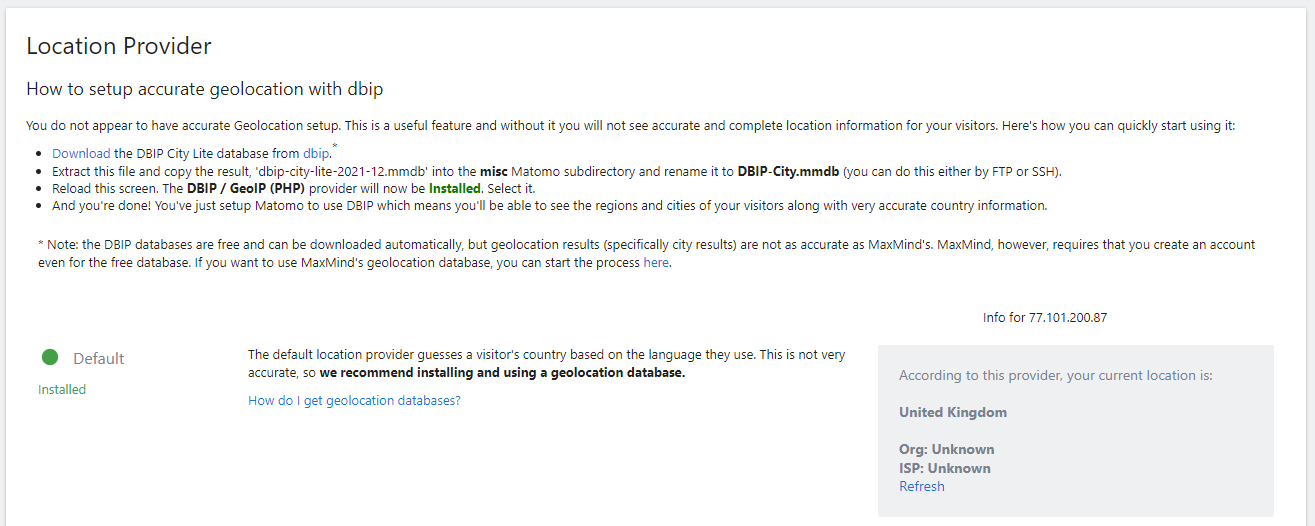The width and height of the screenshot is (1315, 526).
Task: Click the green Installed status under Default
Action: tap(62, 389)
